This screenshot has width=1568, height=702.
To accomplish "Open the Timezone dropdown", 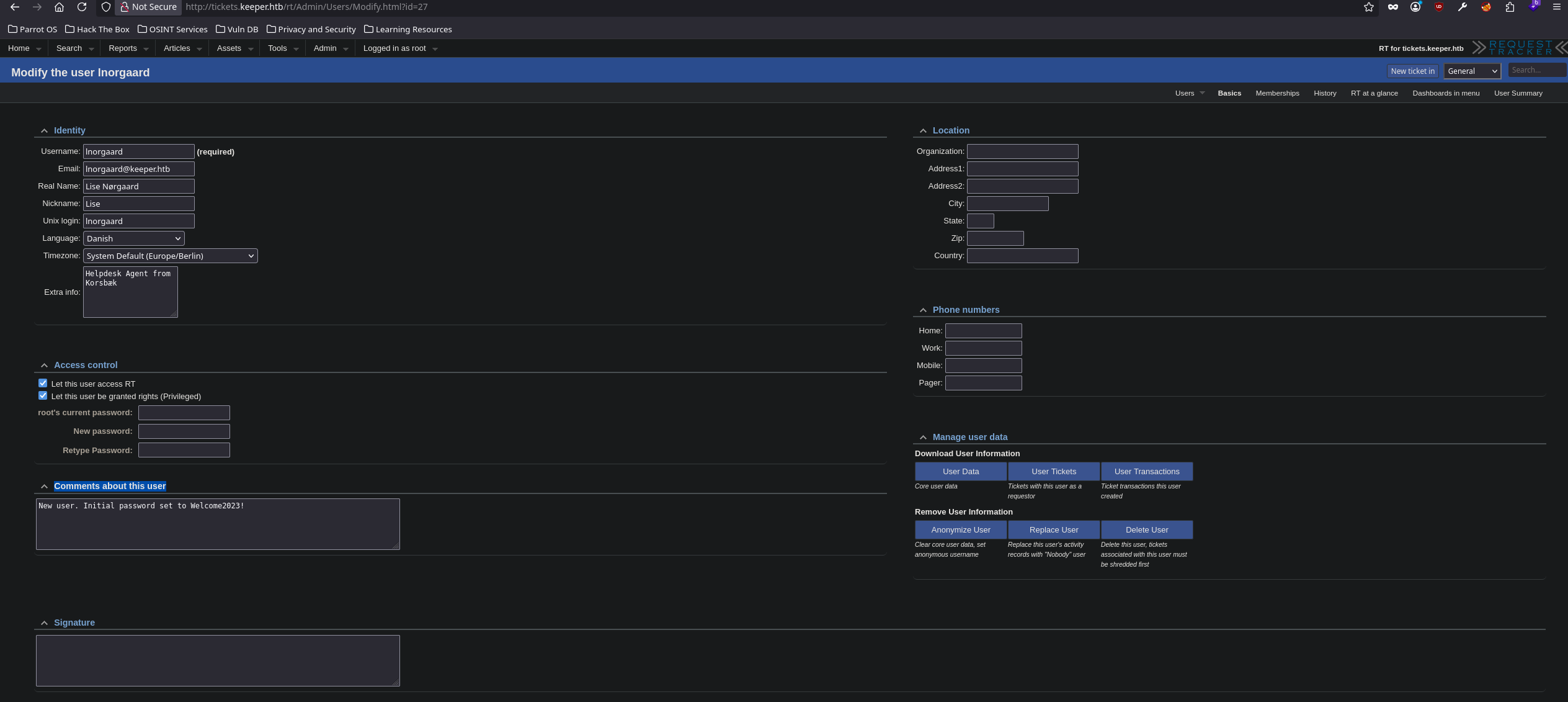I will [x=171, y=256].
